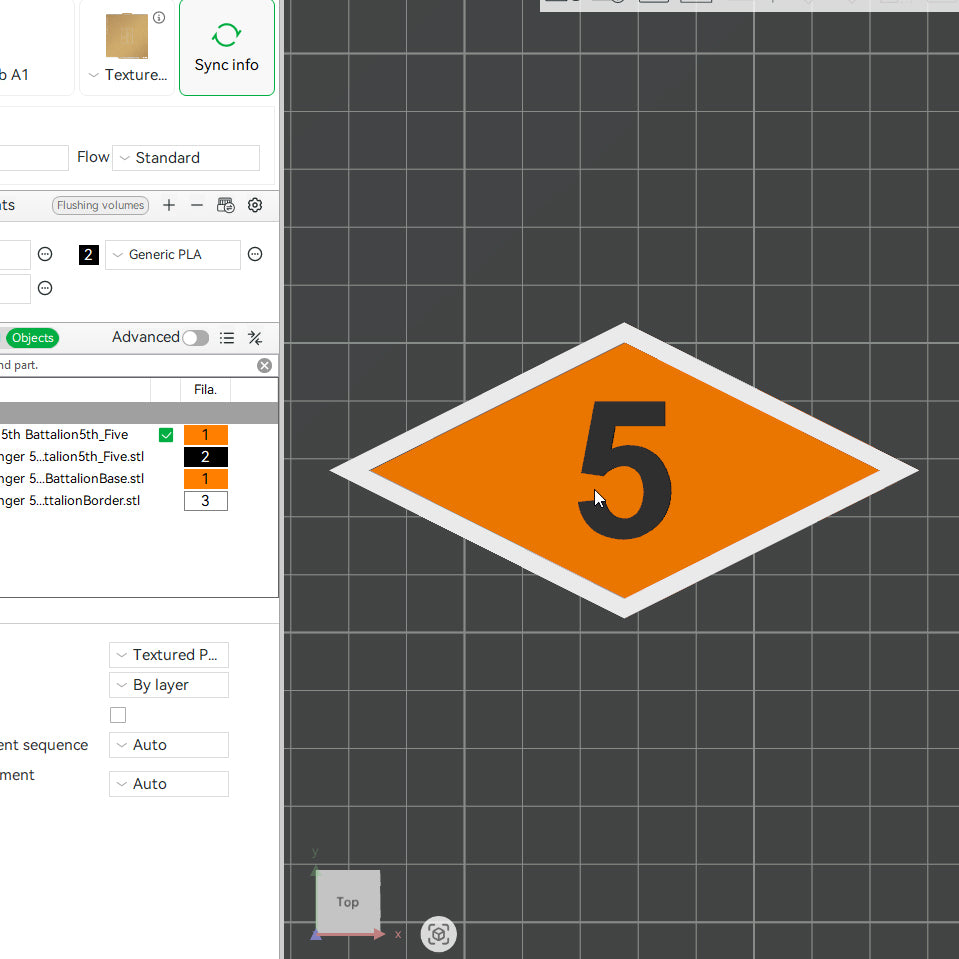This screenshot has width=959, height=959.
Task: Open the Generic PLA filament dropdown
Action: (173, 255)
